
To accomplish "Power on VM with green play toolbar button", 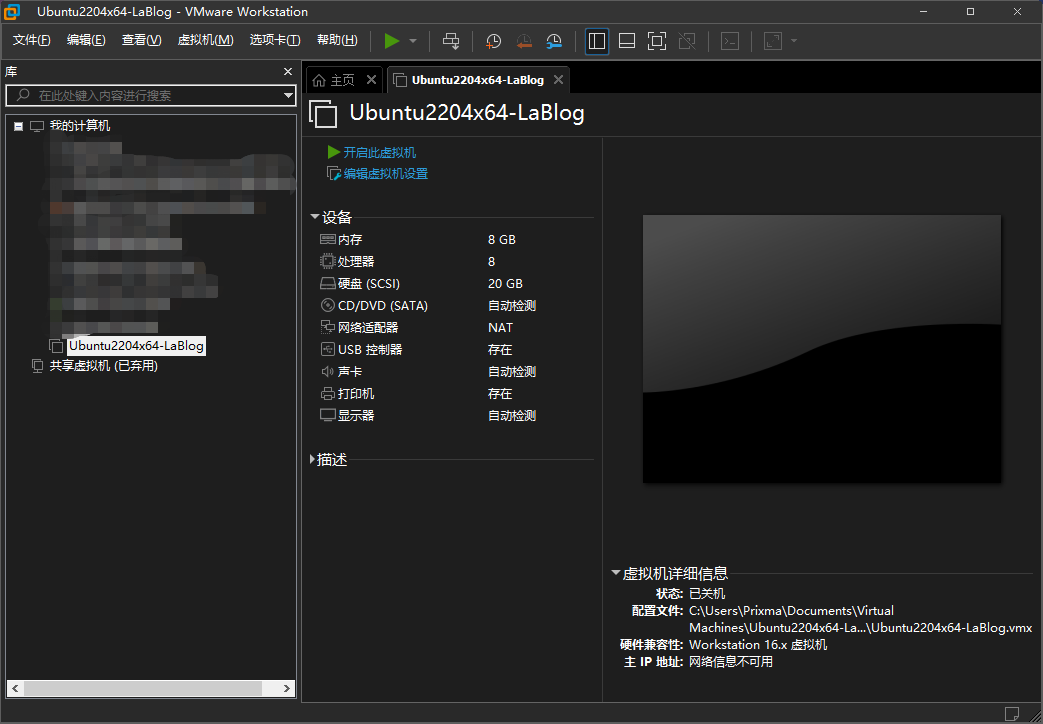I will pyautogui.click(x=392, y=41).
